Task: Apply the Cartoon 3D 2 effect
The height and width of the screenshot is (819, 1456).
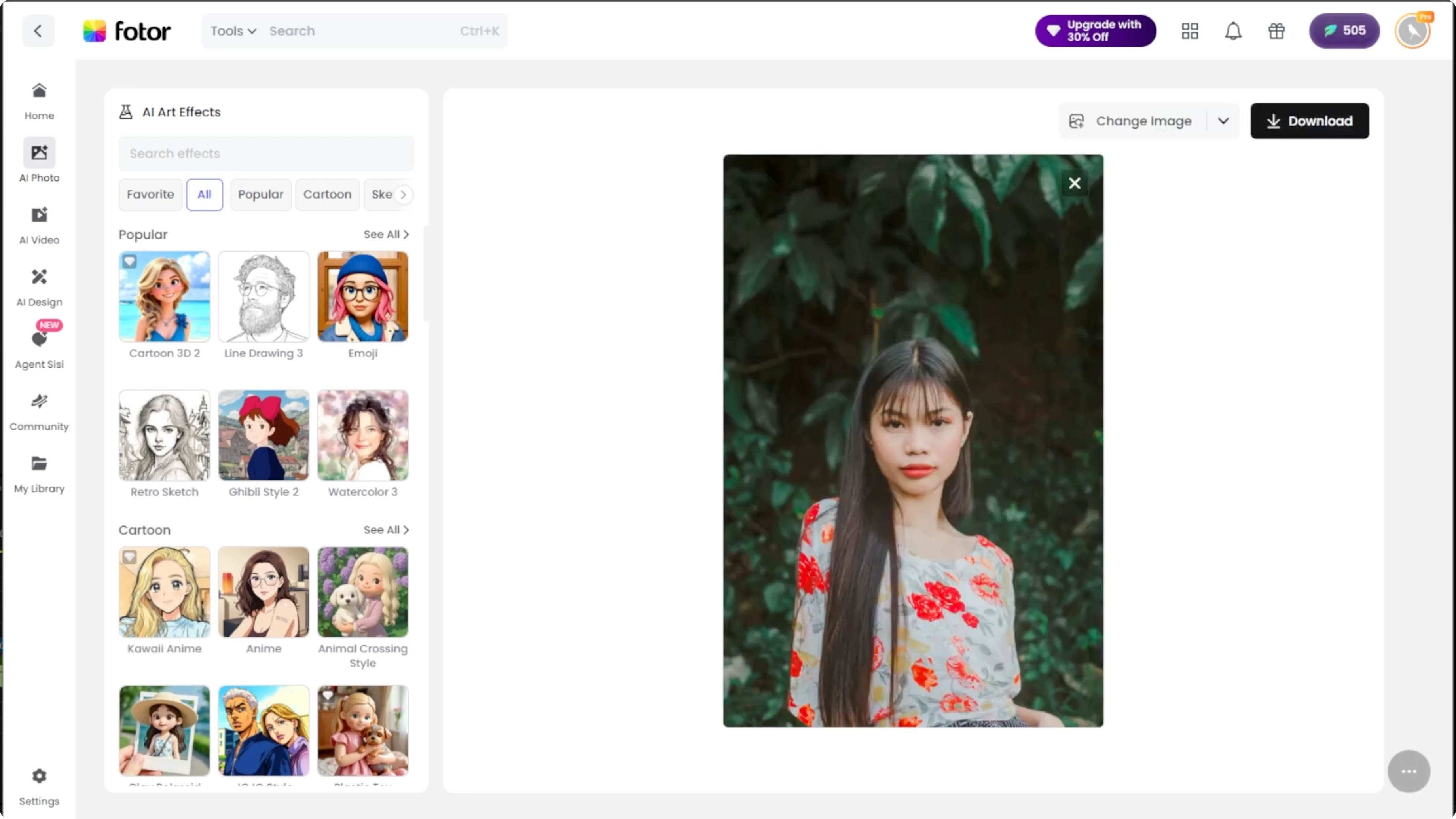Action: point(165,297)
